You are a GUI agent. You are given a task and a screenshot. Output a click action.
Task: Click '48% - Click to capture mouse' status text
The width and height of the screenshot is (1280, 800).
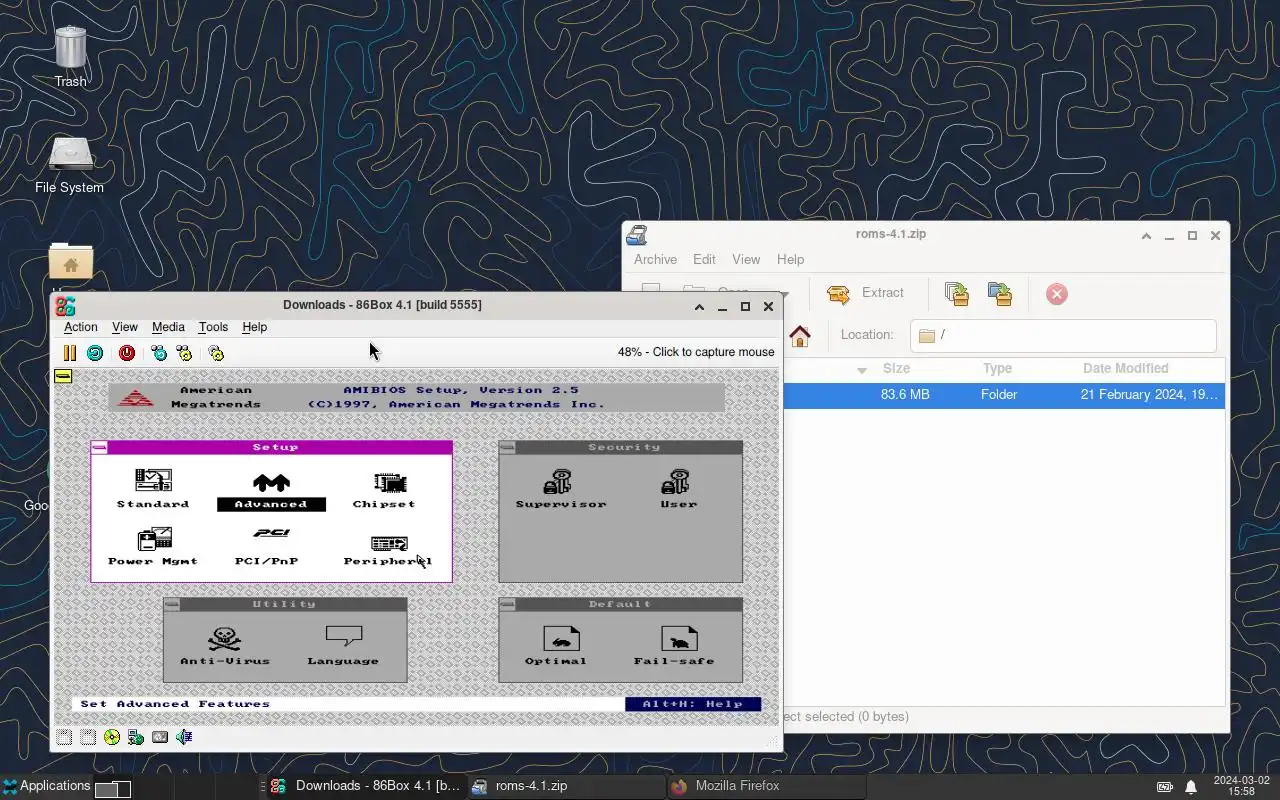coord(696,352)
